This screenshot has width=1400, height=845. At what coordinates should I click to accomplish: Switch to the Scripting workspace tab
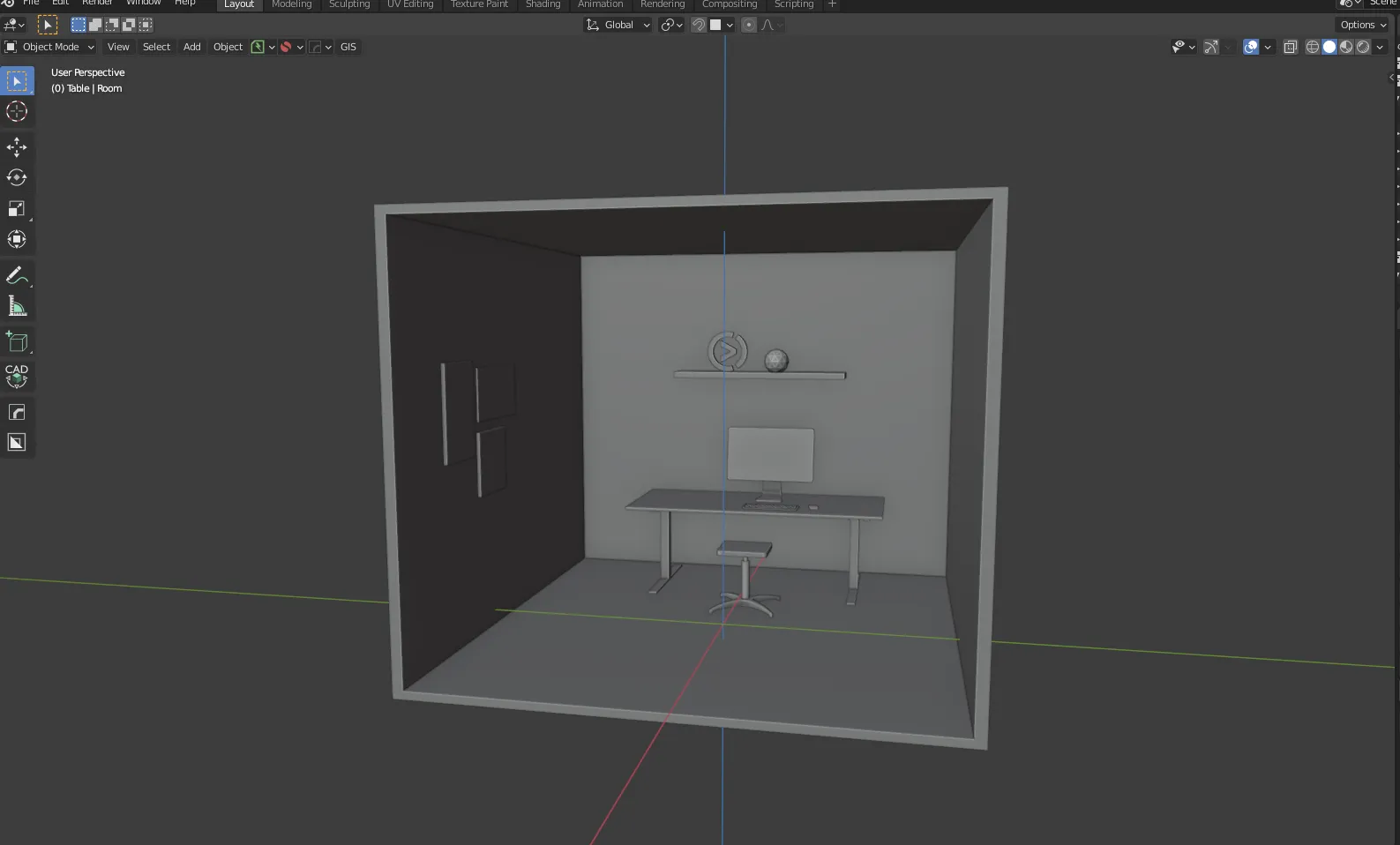[x=794, y=4]
